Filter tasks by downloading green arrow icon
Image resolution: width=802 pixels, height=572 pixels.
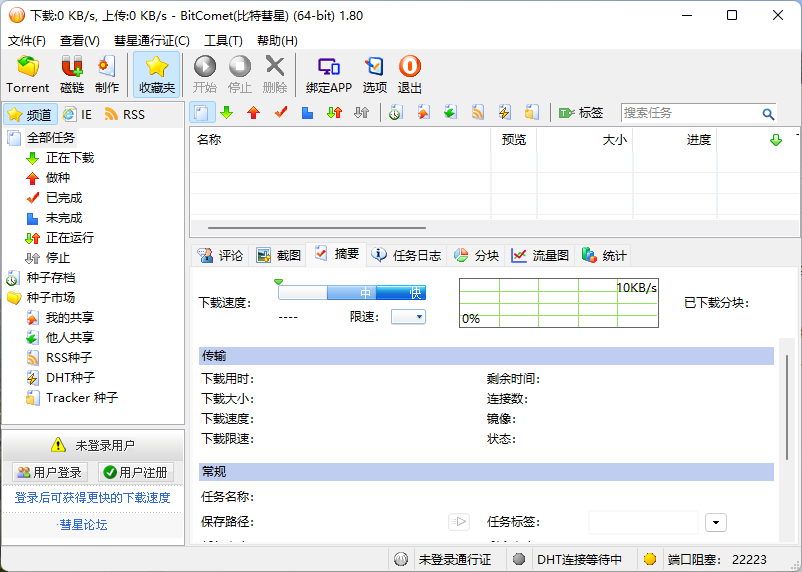tap(227, 113)
